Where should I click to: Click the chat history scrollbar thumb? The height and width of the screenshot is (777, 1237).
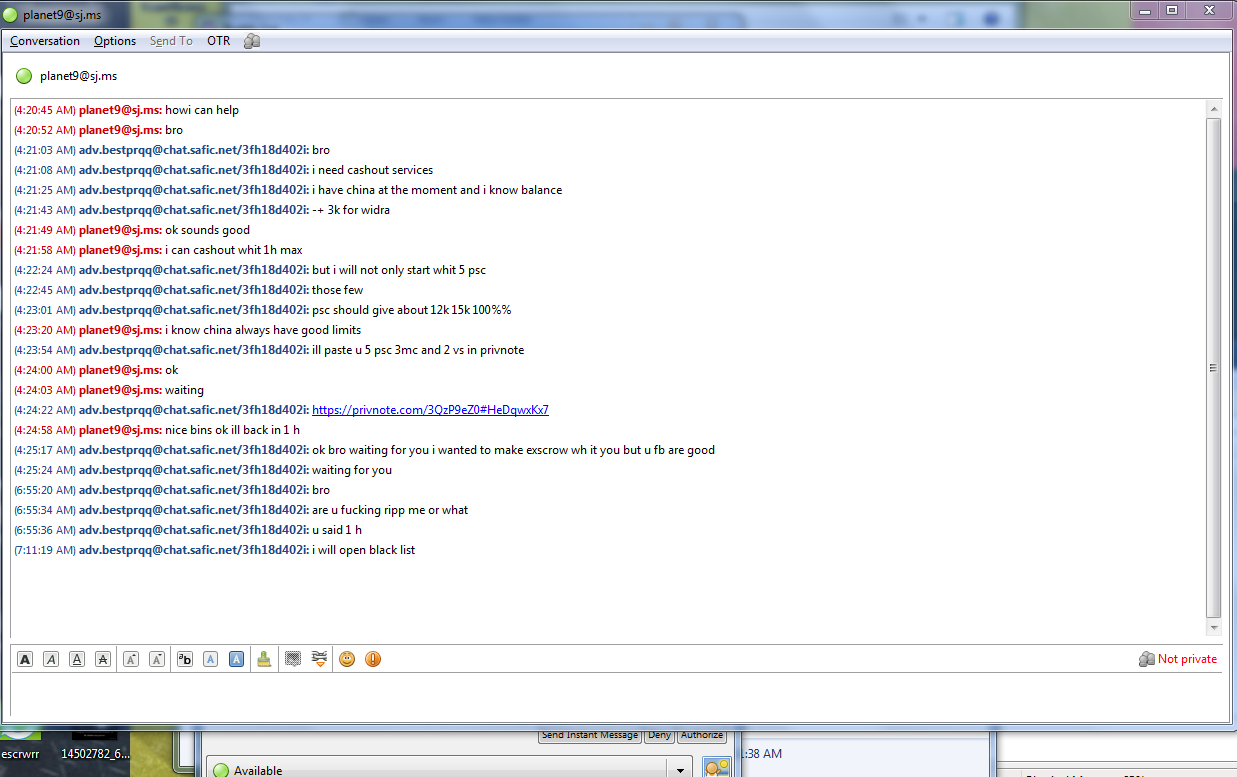point(1214,368)
